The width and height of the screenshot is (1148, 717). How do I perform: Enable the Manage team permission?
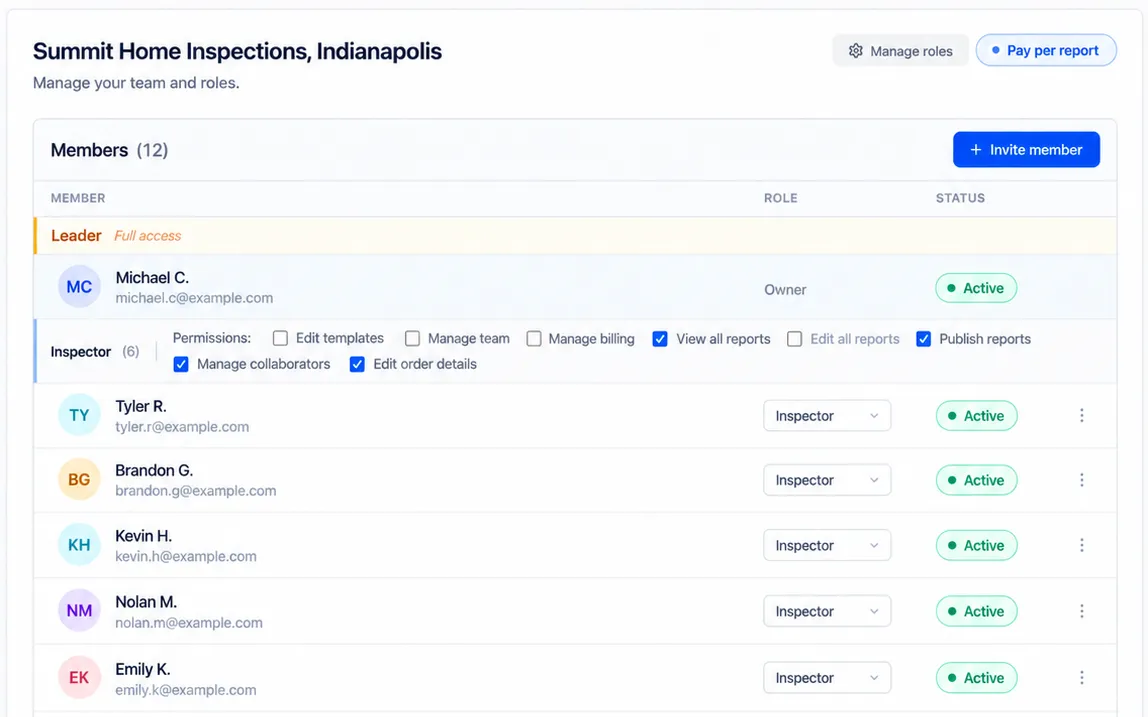pos(412,338)
